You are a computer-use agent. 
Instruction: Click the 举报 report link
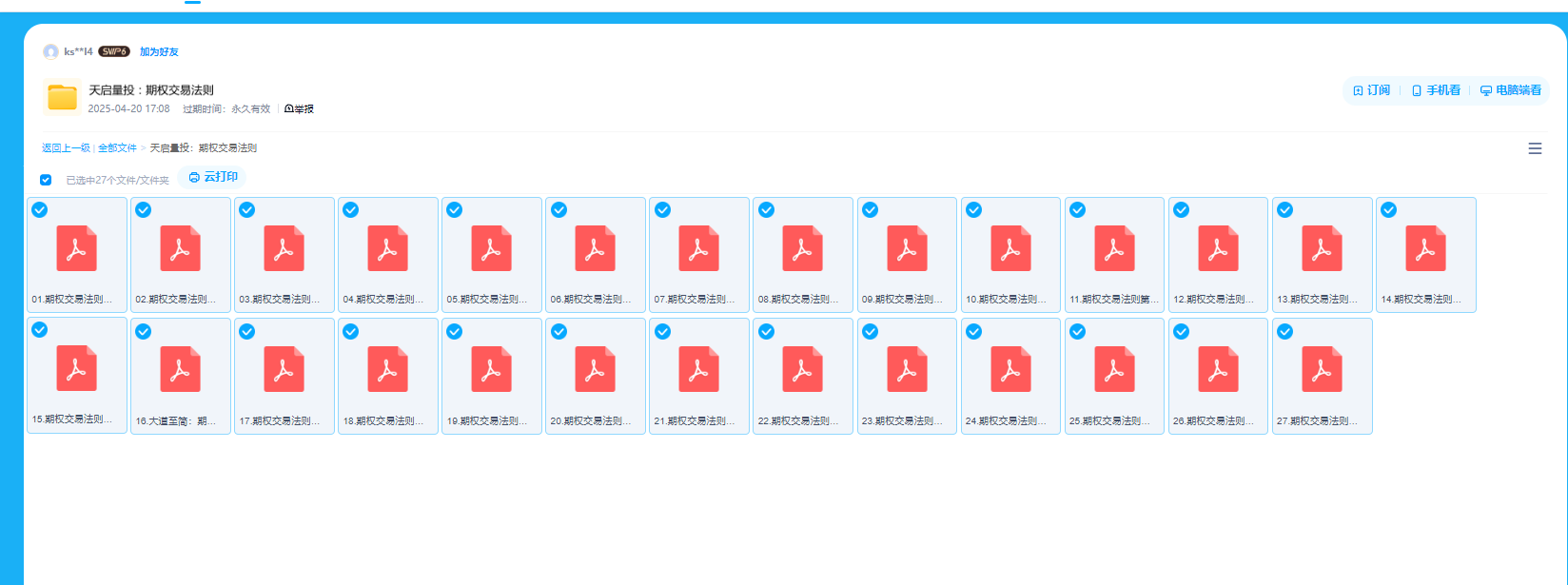coord(299,109)
